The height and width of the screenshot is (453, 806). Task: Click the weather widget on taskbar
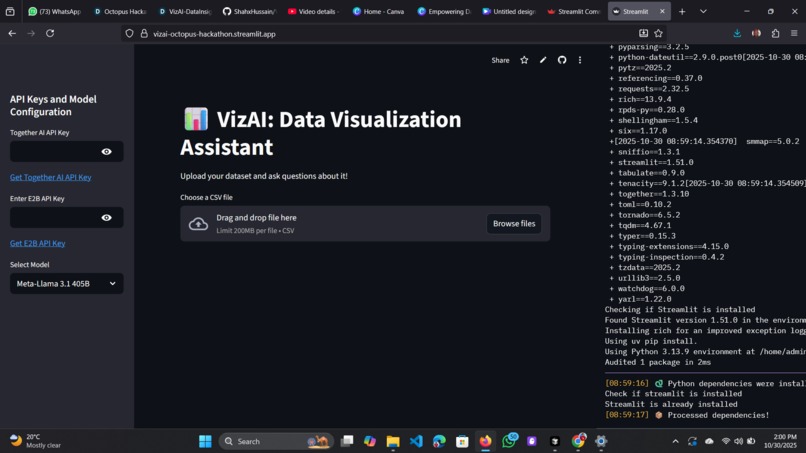(35, 441)
